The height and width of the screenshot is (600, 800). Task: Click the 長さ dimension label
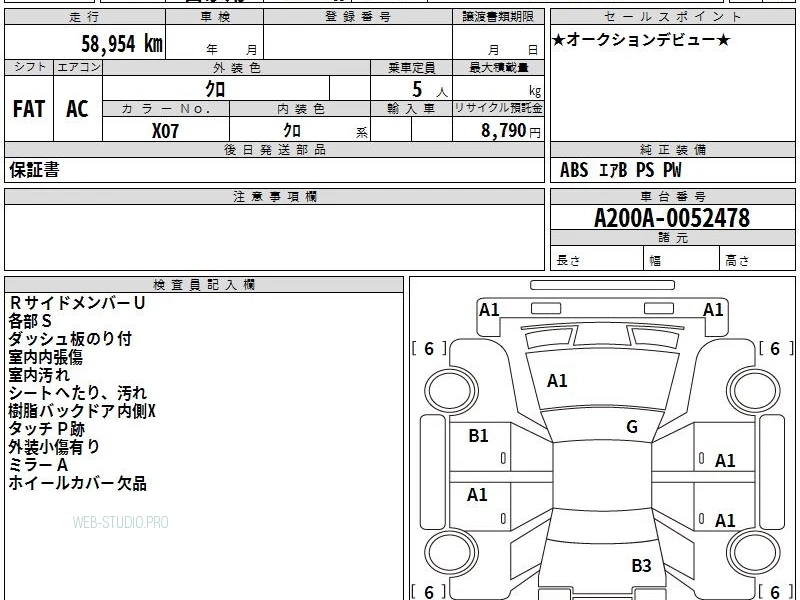tap(568, 260)
